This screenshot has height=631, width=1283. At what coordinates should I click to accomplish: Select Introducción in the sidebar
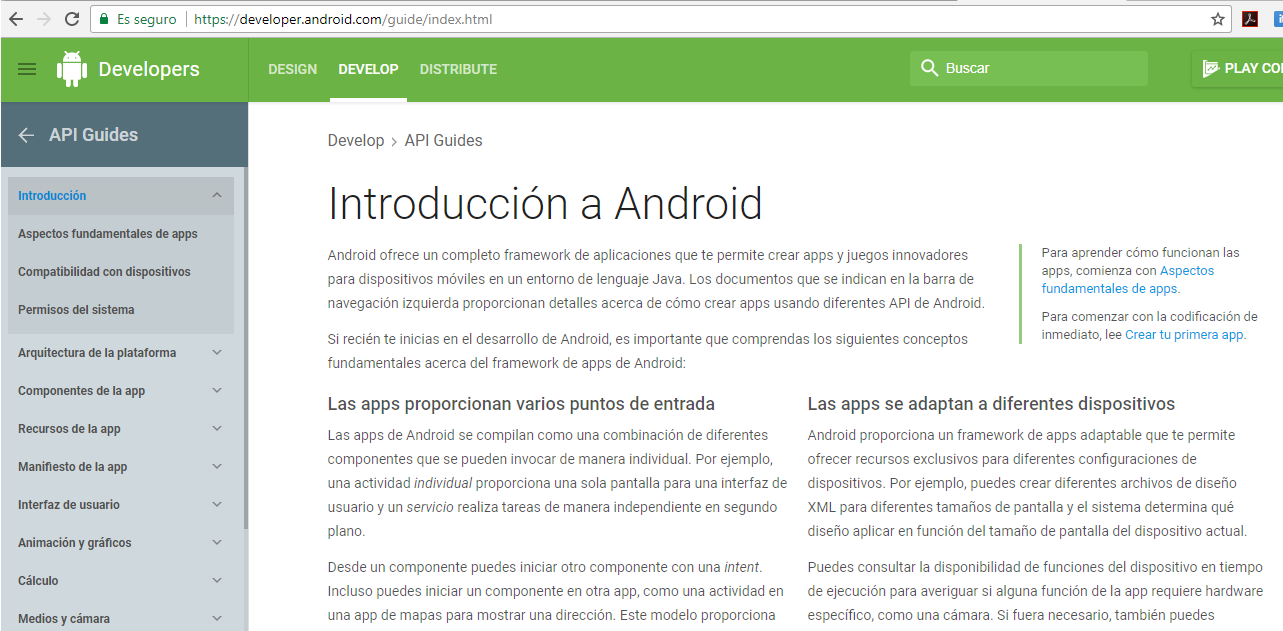pyautogui.click(x=52, y=196)
